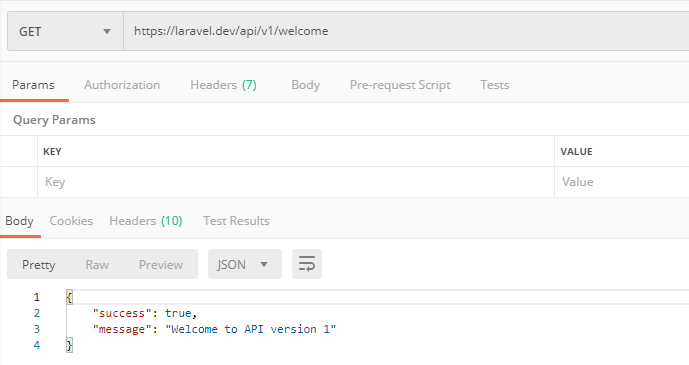Image resolution: width=689 pixels, height=365 pixels.
Task: Click the request URL field
Action: (406, 31)
